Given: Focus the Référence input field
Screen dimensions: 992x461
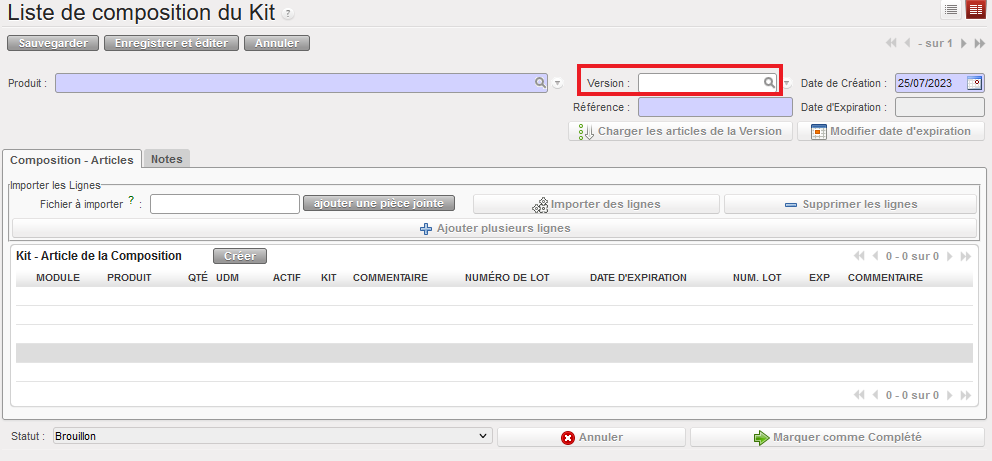Looking at the screenshot, I should coord(715,107).
